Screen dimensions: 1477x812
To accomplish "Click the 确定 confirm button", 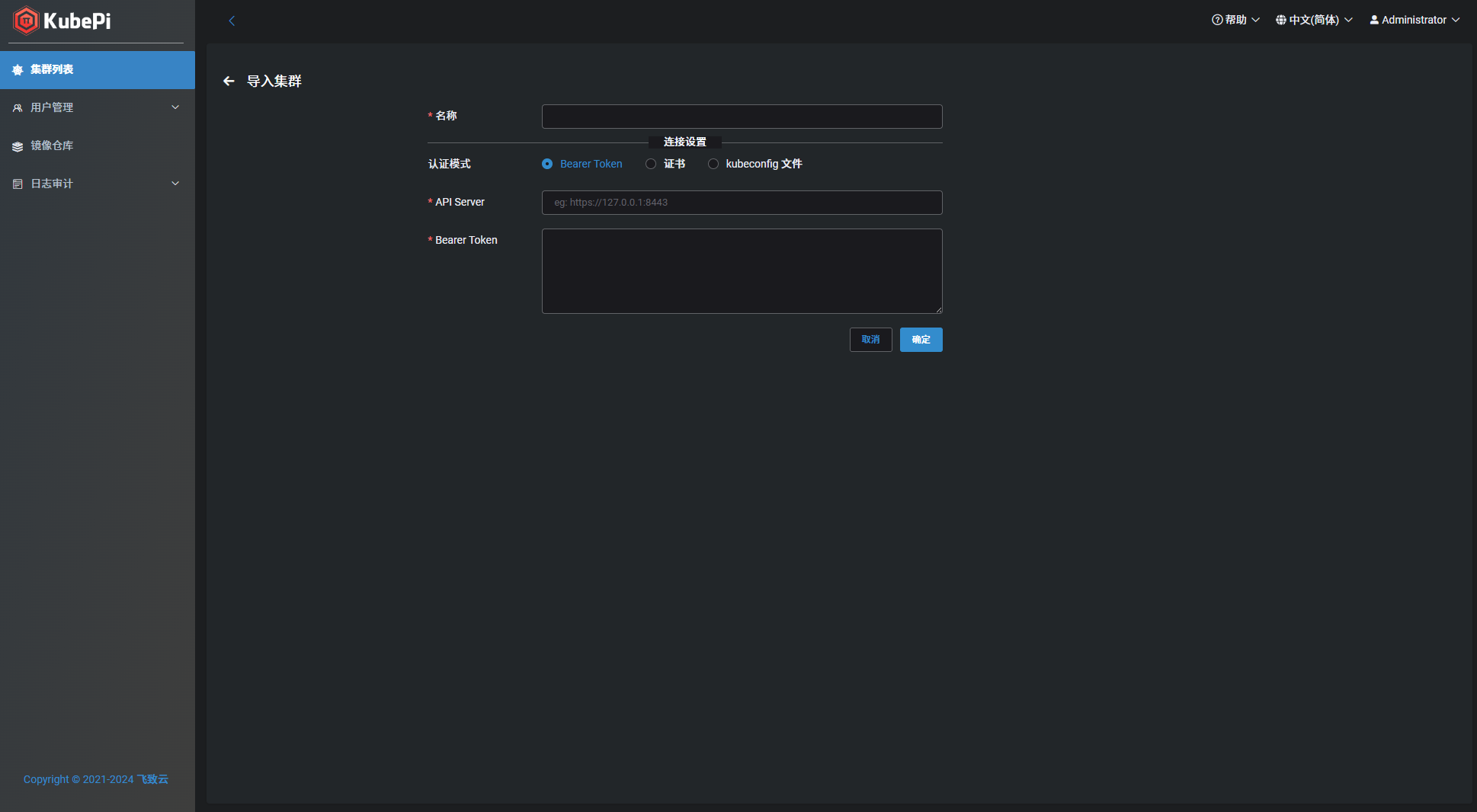I will [x=921, y=340].
